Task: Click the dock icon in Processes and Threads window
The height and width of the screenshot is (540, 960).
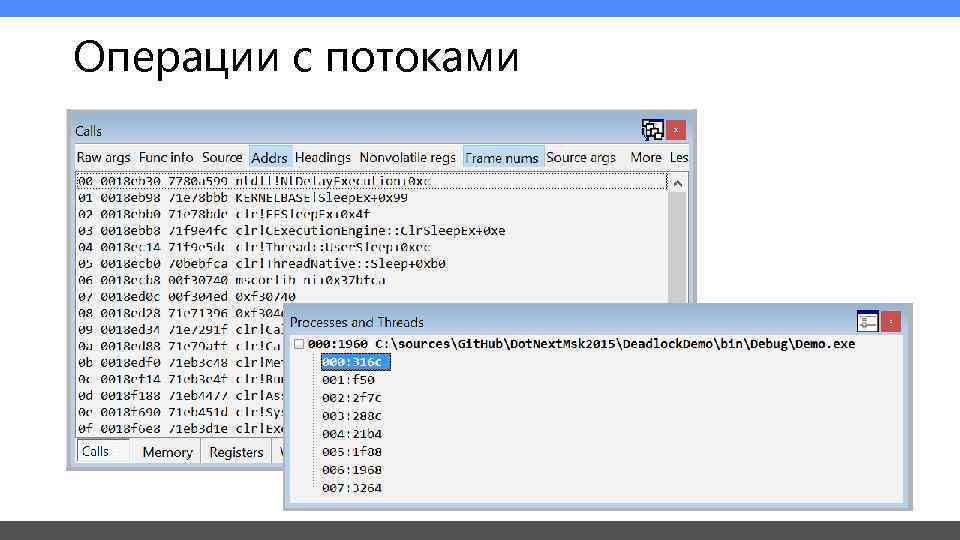Action: click(868, 321)
